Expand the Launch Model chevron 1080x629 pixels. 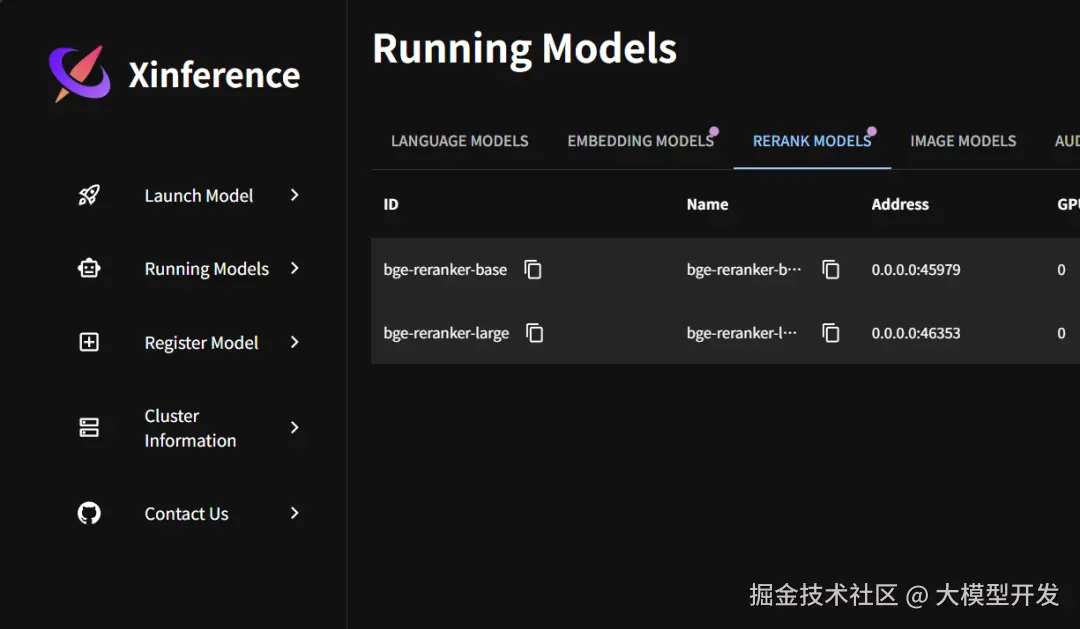pyautogui.click(x=294, y=195)
